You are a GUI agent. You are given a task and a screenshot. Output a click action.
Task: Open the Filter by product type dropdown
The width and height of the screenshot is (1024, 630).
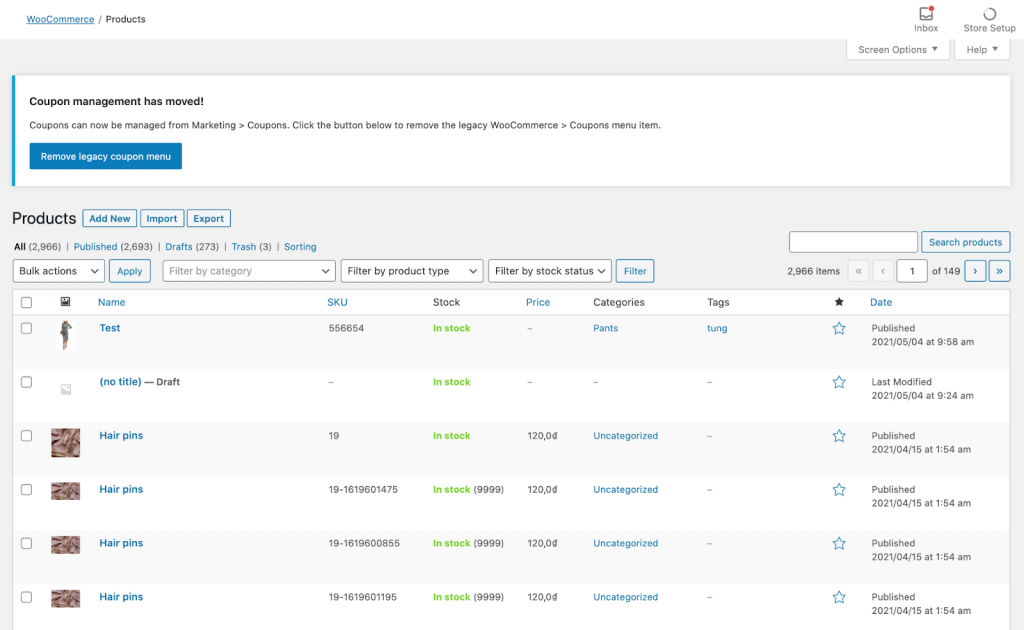coord(411,270)
